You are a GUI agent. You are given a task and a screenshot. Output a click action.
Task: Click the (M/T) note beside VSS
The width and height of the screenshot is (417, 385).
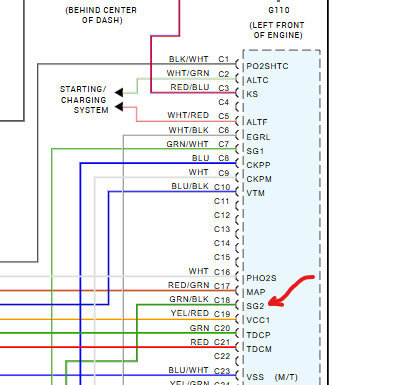pos(286,377)
